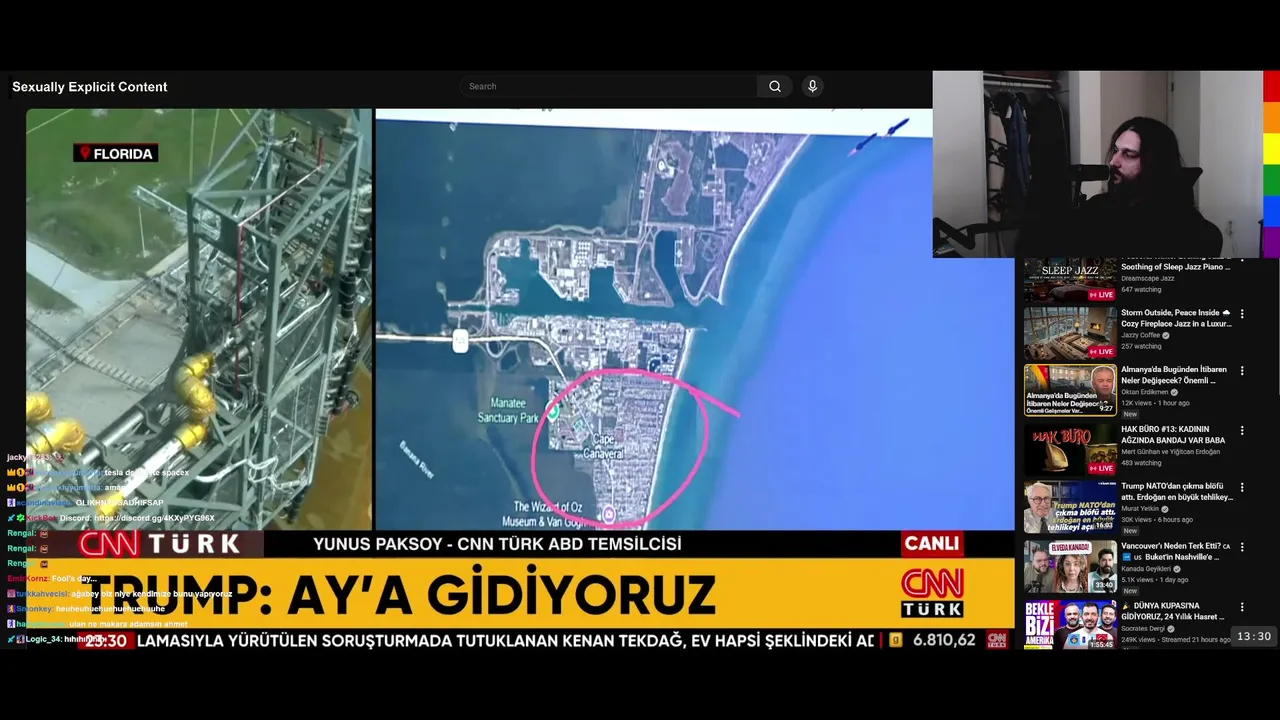The height and width of the screenshot is (720, 1280).
Task: Open options menu for Vancouver'ı Neden Terk Etti video
Action: coord(1242,548)
